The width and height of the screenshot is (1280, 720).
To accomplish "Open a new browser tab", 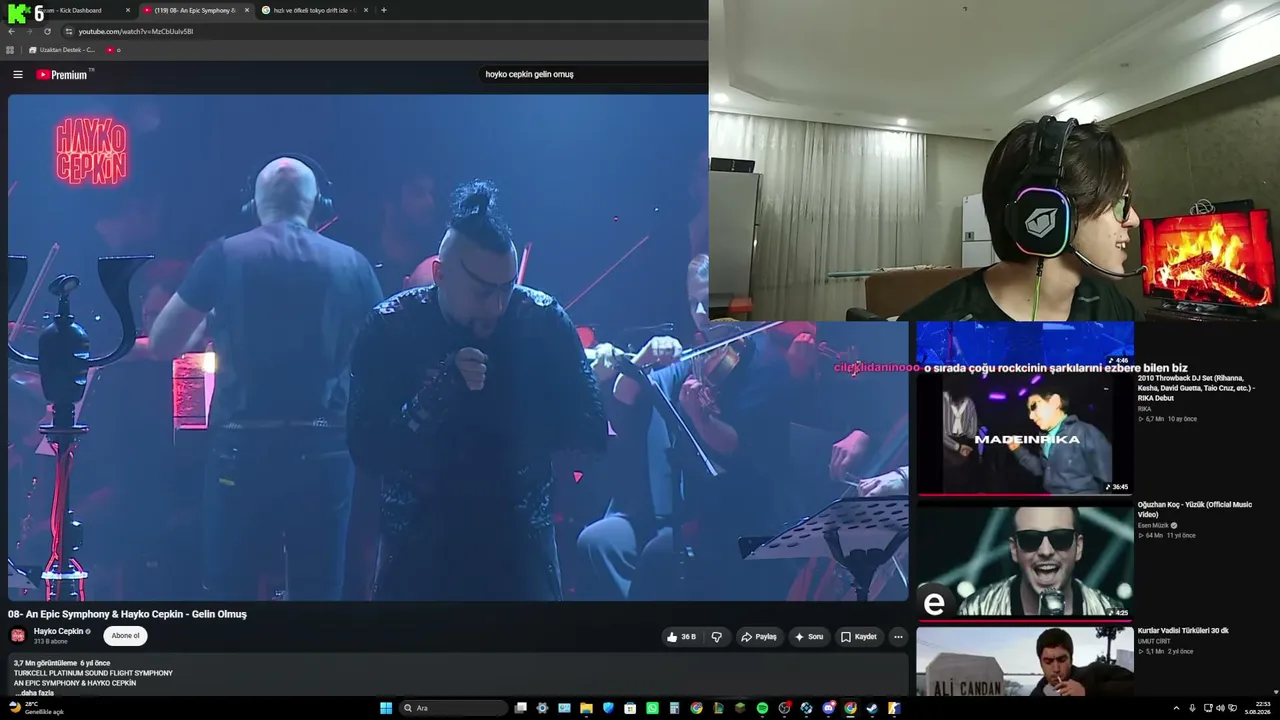I will [x=384, y=10].
